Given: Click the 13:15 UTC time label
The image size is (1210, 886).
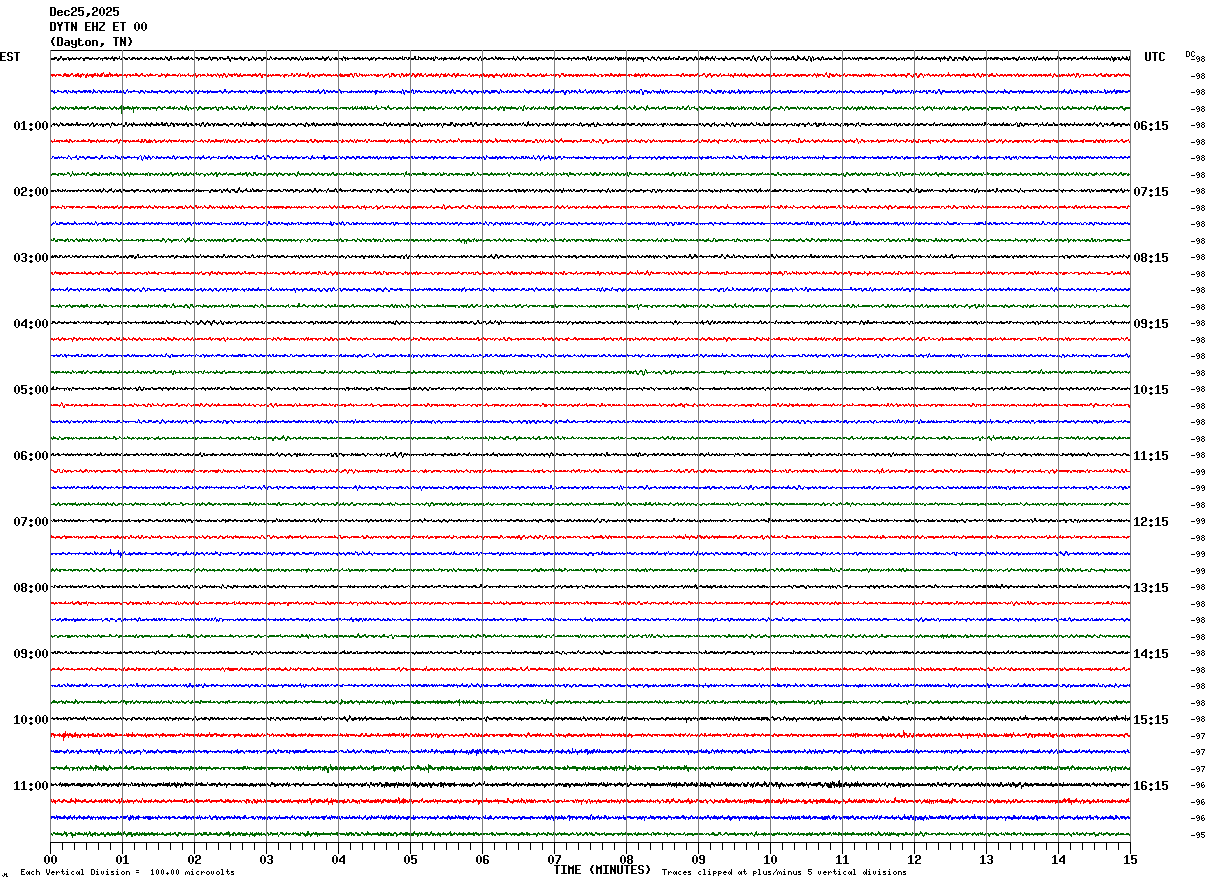Looking at the screenshot, I should pos(1150,588).
